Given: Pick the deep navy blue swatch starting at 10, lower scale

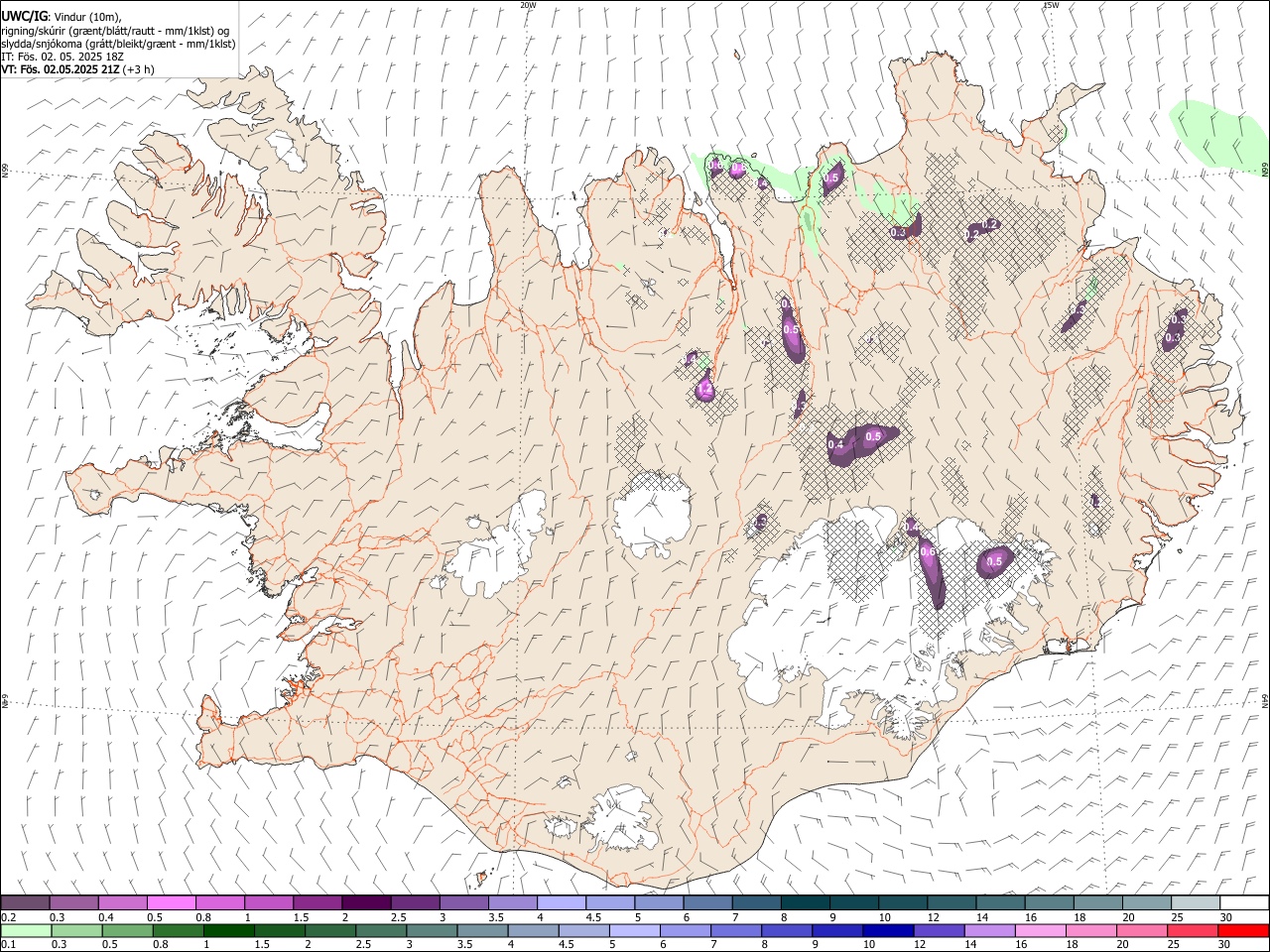Looking at the screenshot, I should (888, 930).
